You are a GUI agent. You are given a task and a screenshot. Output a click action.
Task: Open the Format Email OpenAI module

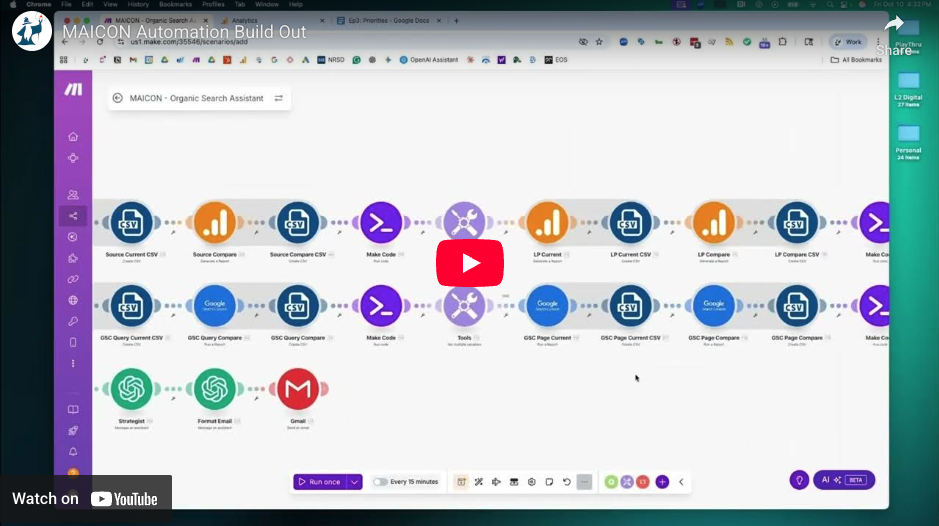[x=214, y=389]
